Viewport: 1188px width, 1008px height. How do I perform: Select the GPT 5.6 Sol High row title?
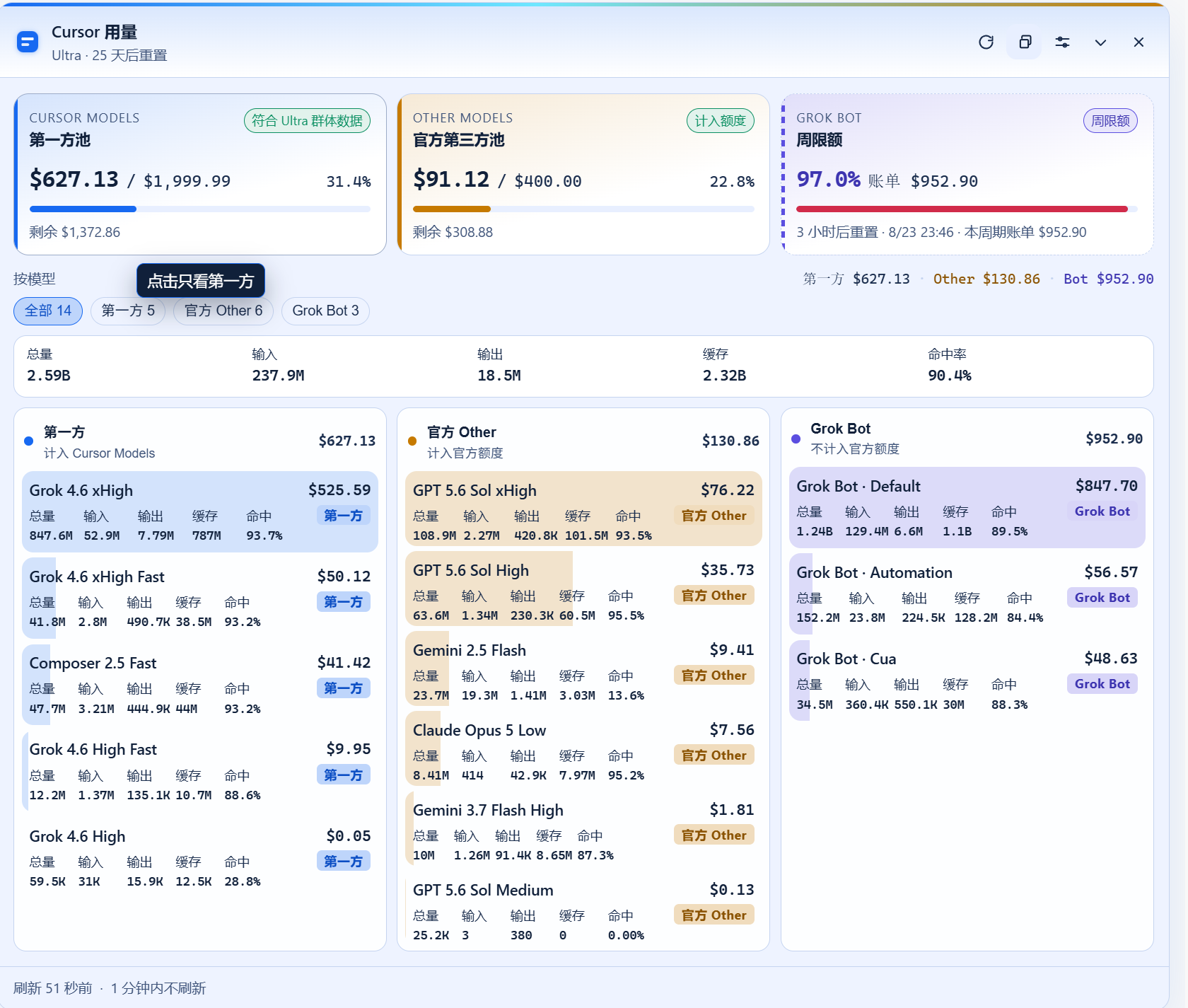471,570
